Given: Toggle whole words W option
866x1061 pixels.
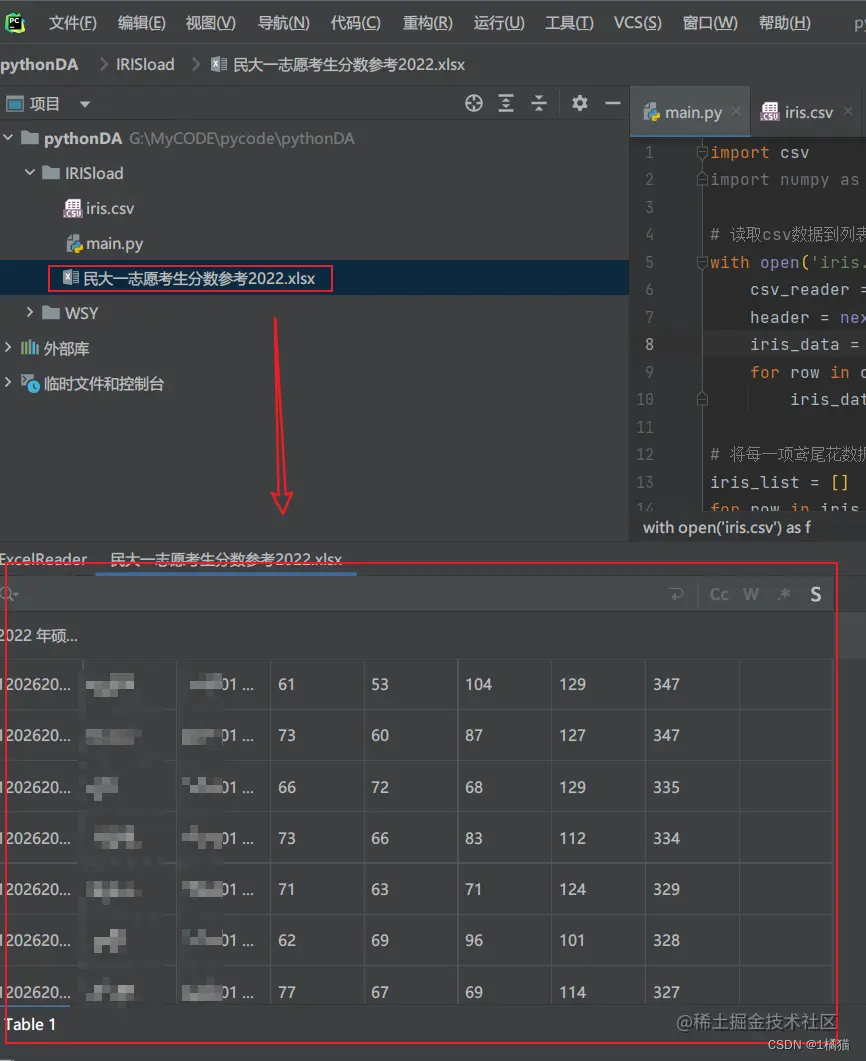Looking at the screenshot, I should pyautogui.click(x=751, y=595).
